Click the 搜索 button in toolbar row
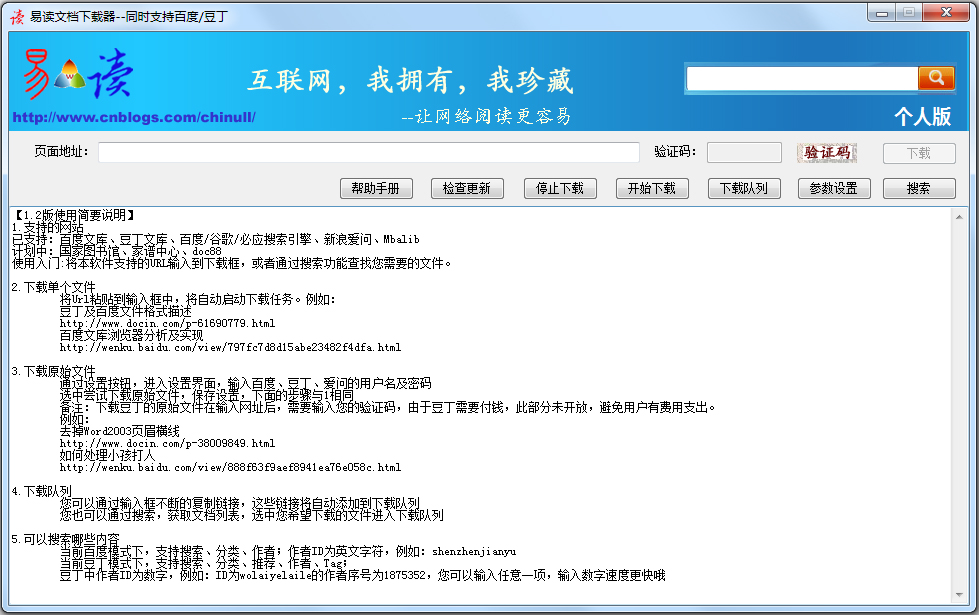The height and width of the screenshot is (615, 979). pos(919,188)
